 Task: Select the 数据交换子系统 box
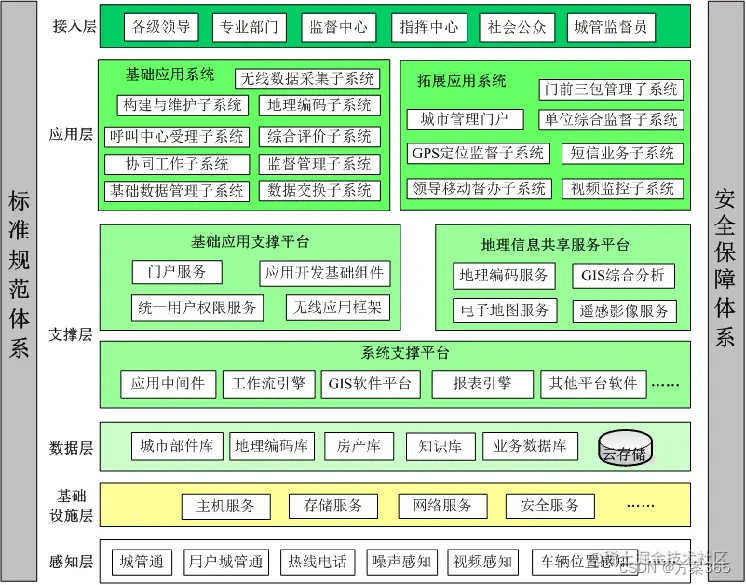tap(320, 191)
